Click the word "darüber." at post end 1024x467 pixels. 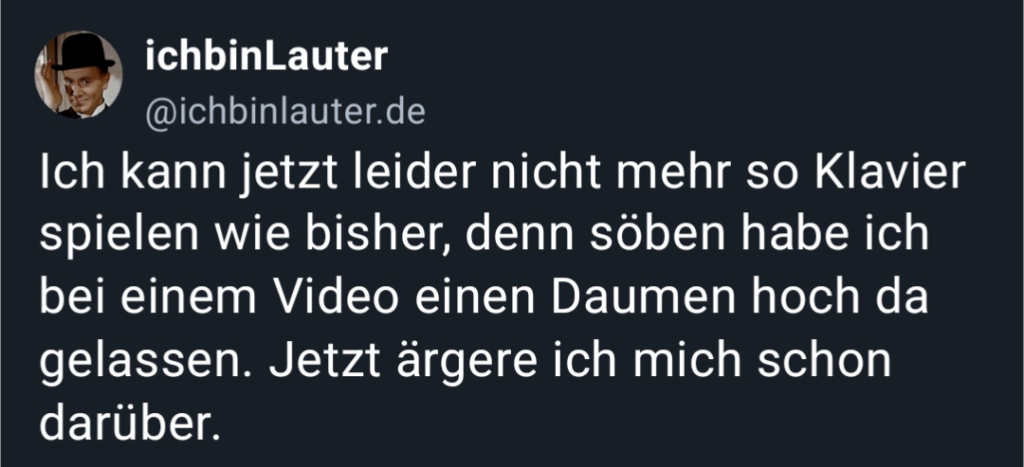tap(126, 423)
